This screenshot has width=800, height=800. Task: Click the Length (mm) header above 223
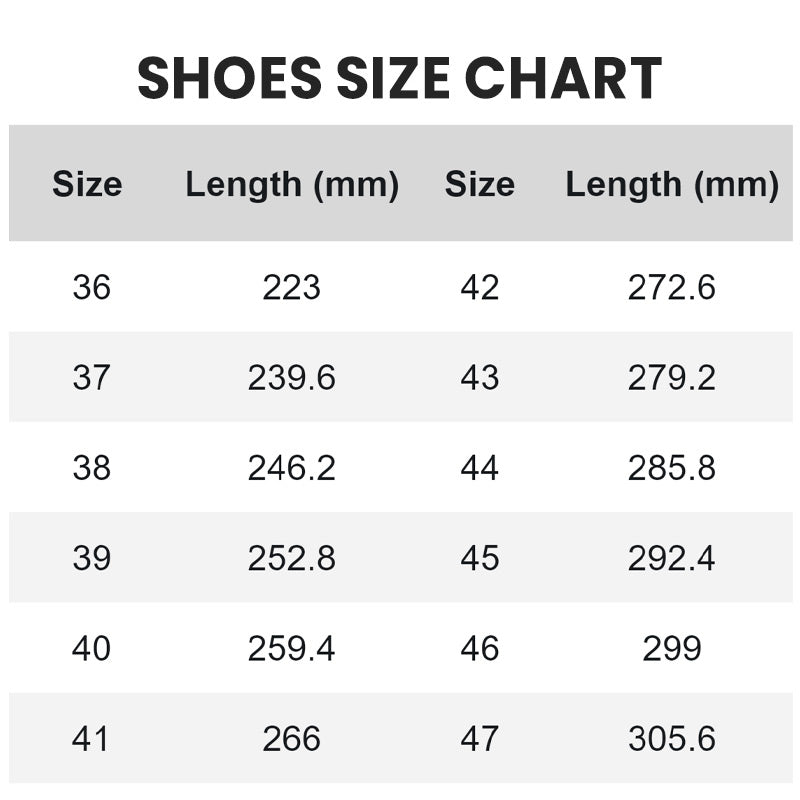click(292, 184)
